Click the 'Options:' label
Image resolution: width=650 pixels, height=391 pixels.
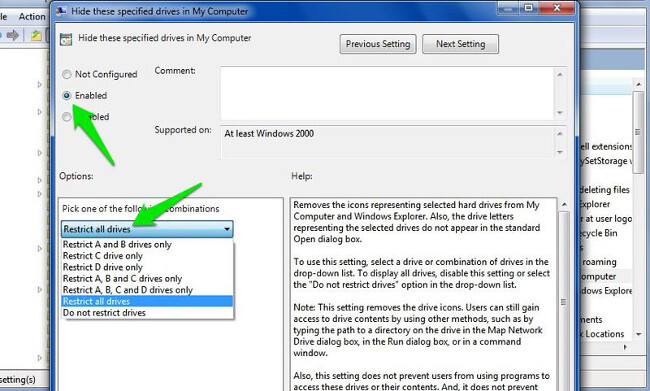point(76,176)
